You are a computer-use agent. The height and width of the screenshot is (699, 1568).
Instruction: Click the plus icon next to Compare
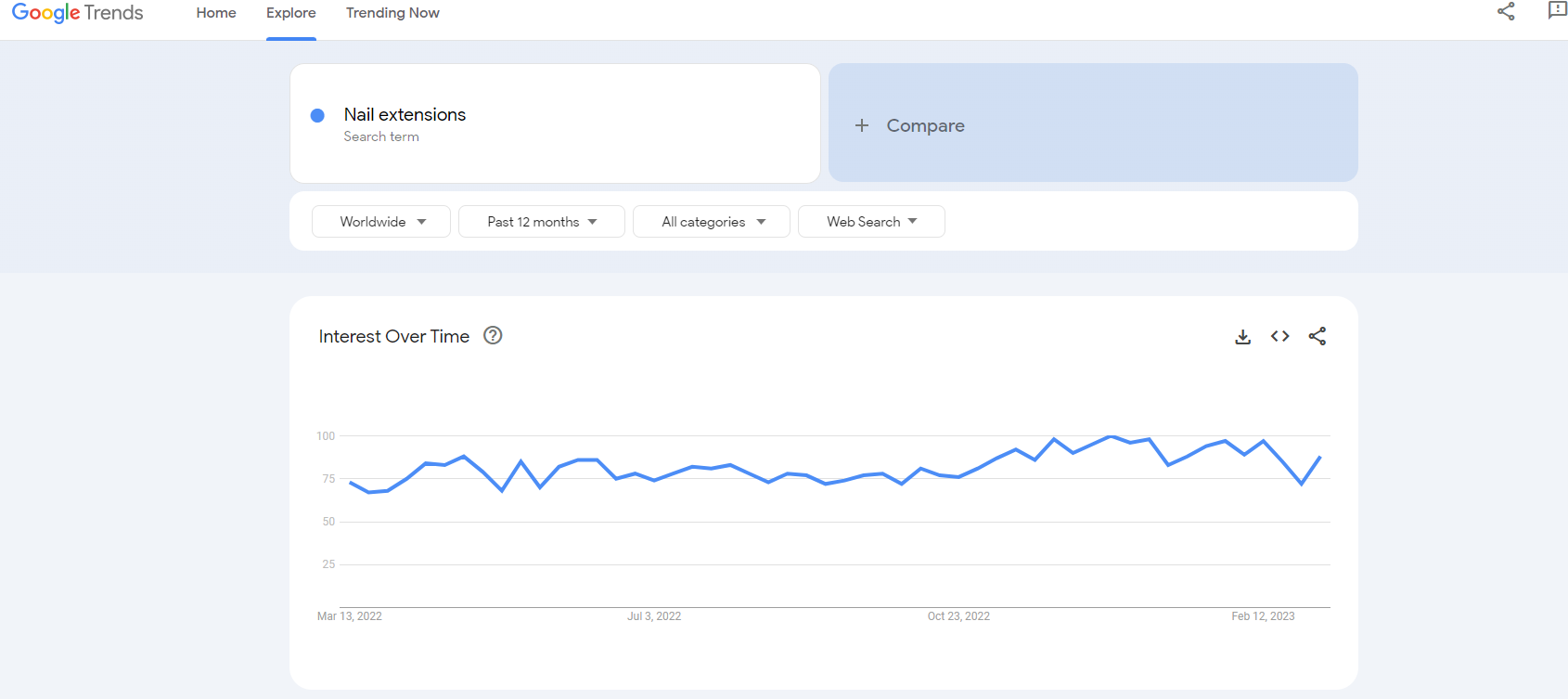pos(862,125)
